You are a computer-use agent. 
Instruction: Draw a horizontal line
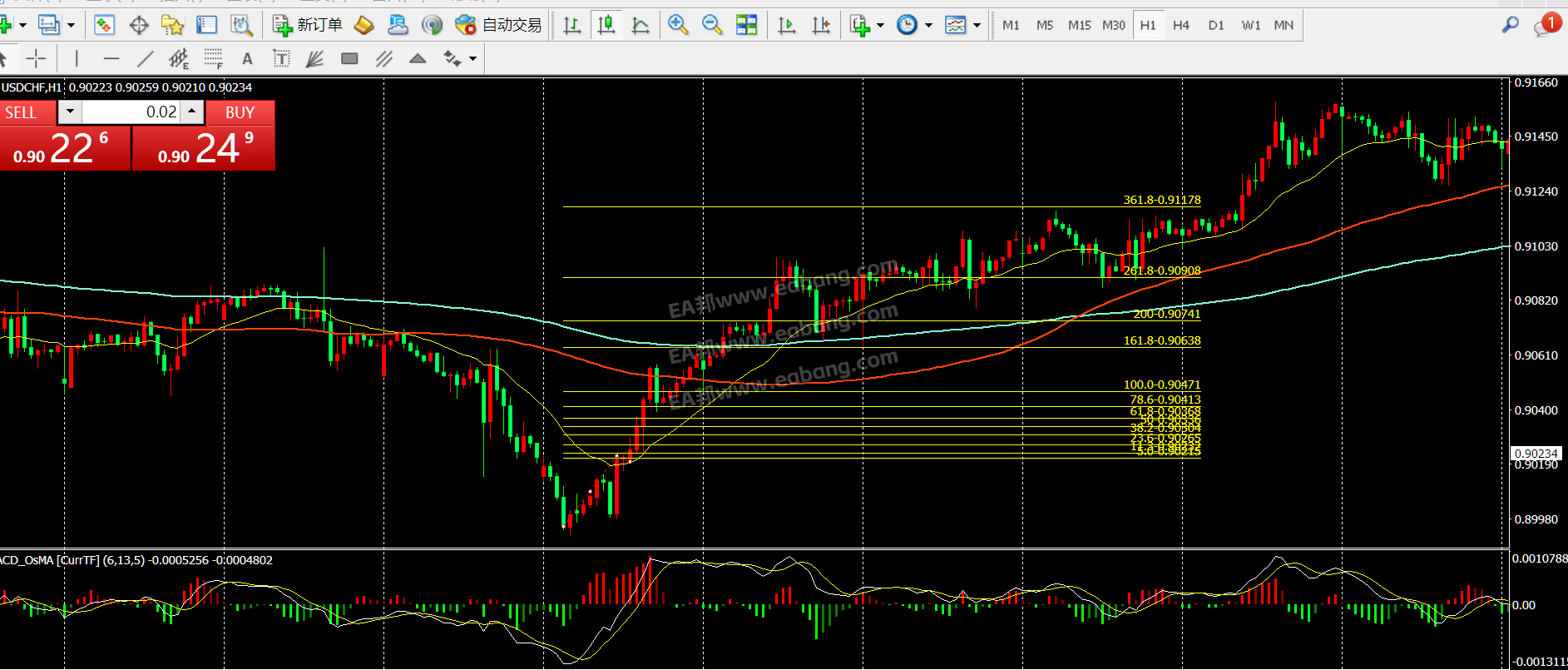pyautogui.click(x=111, y=58)
